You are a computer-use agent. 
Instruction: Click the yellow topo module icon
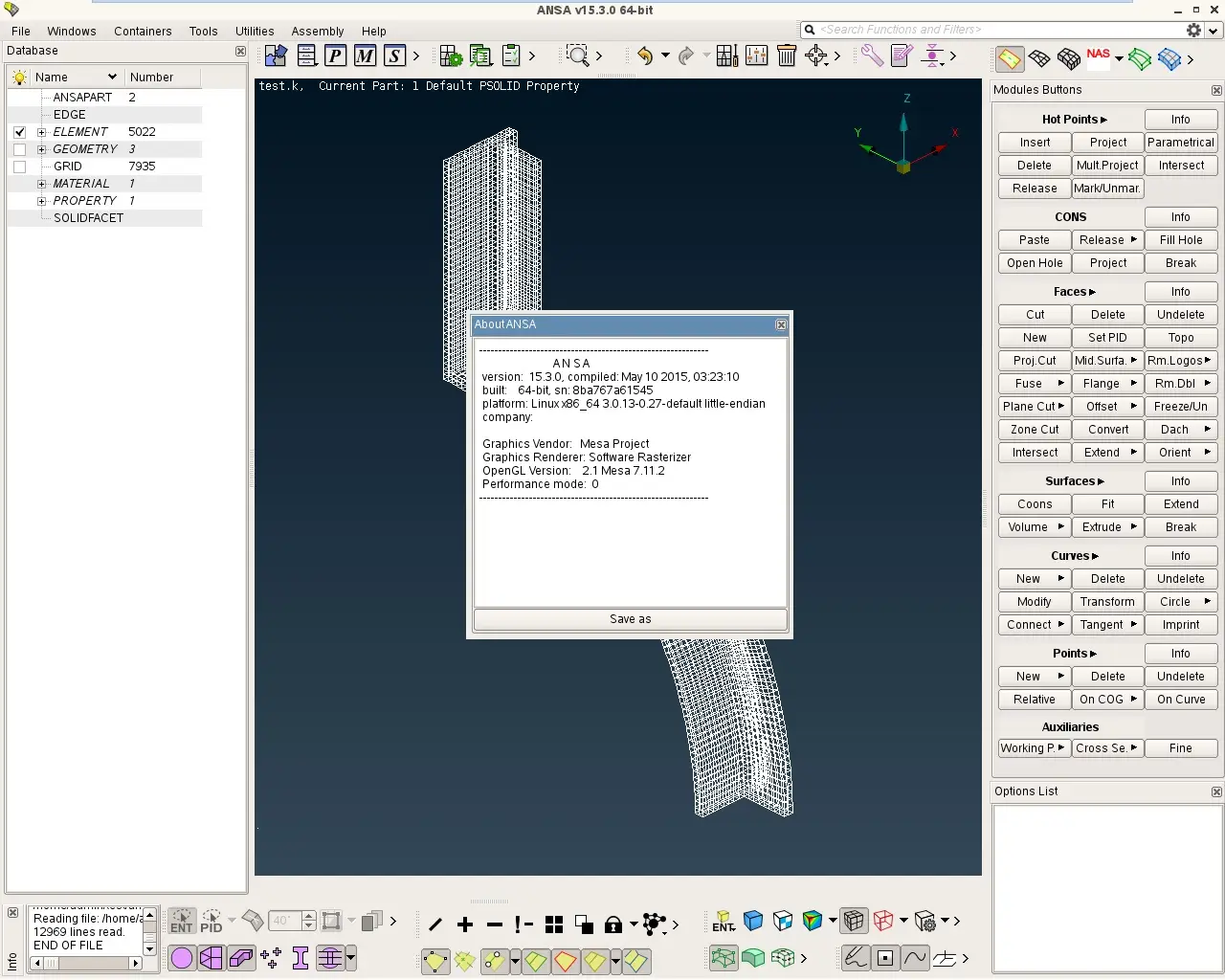(x=1009, y=58)
